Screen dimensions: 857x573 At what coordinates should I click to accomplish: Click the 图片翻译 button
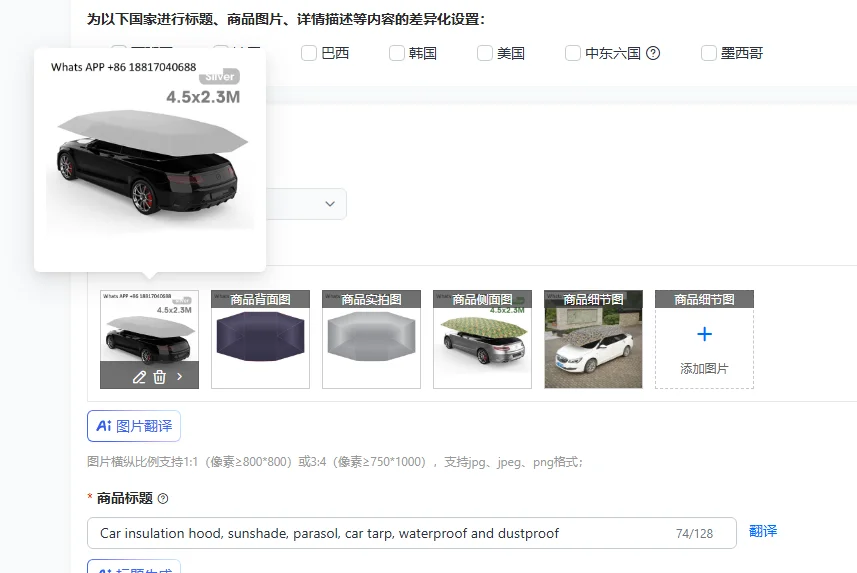(134, 426)
